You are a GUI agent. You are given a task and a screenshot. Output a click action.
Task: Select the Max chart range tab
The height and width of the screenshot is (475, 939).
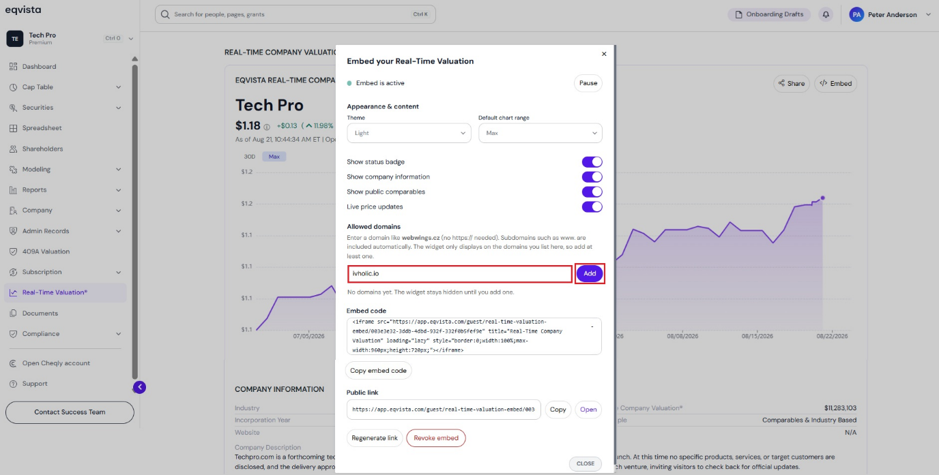click(x=274, y=156)
